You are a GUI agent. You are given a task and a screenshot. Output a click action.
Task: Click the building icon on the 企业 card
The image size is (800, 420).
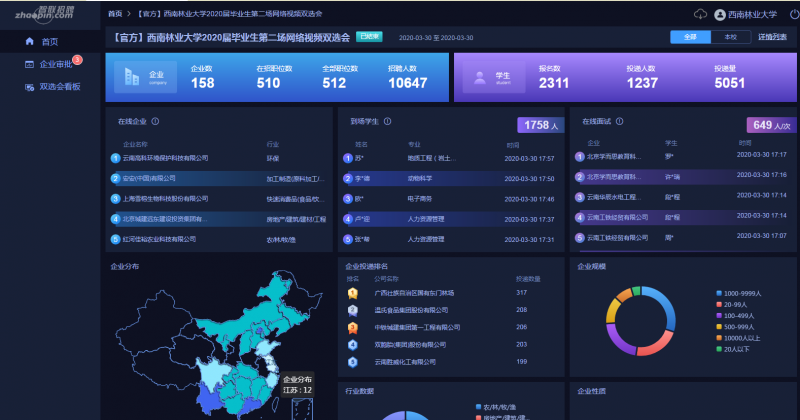130,76
